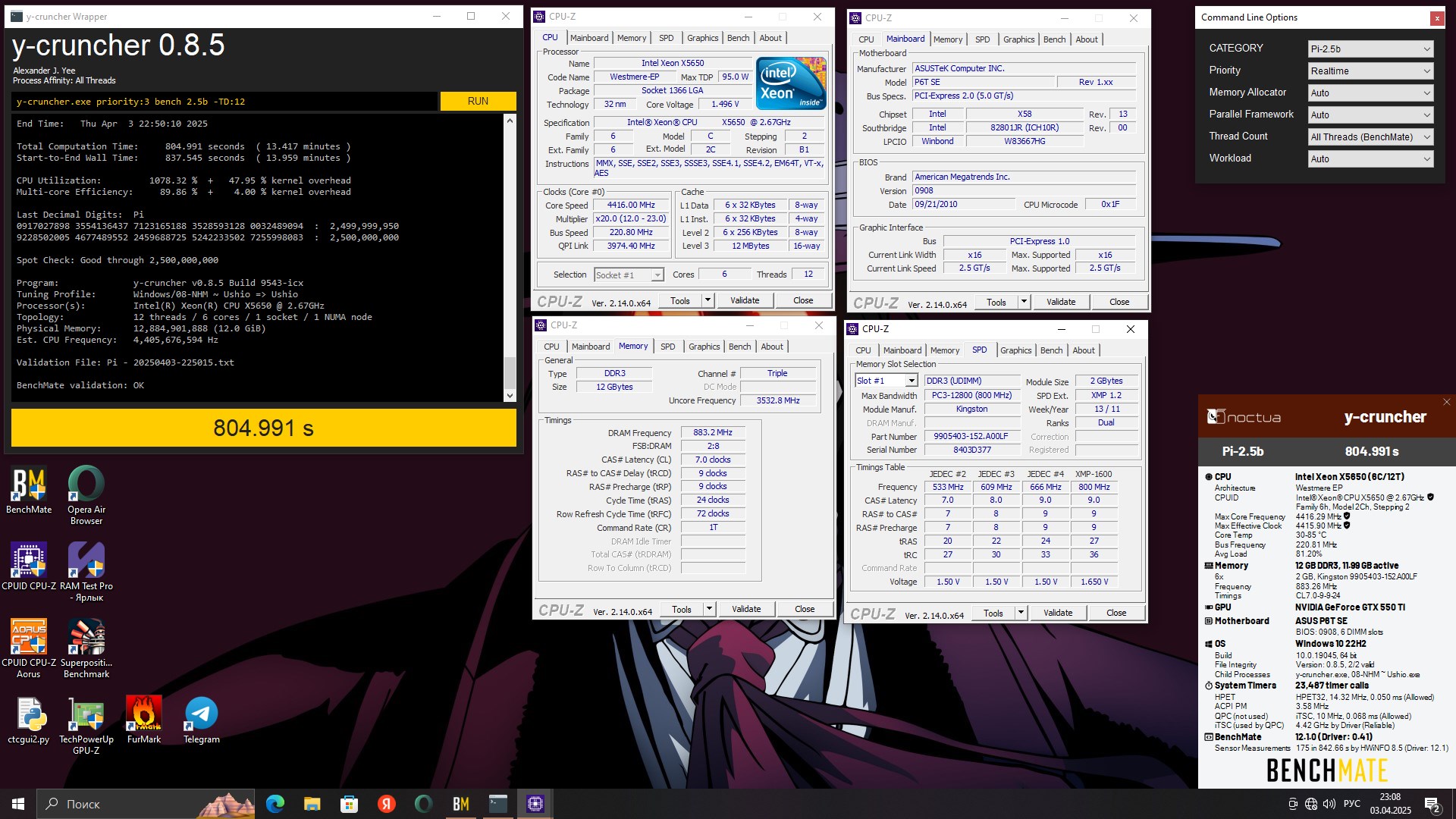Switch to CPU-Z on the taskbar
Viewport: 1456px width, 819px height.
coord(535,804)
